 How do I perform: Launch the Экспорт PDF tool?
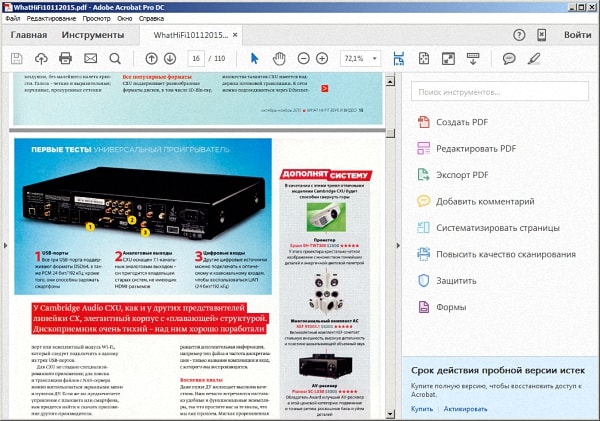(453, 175)
